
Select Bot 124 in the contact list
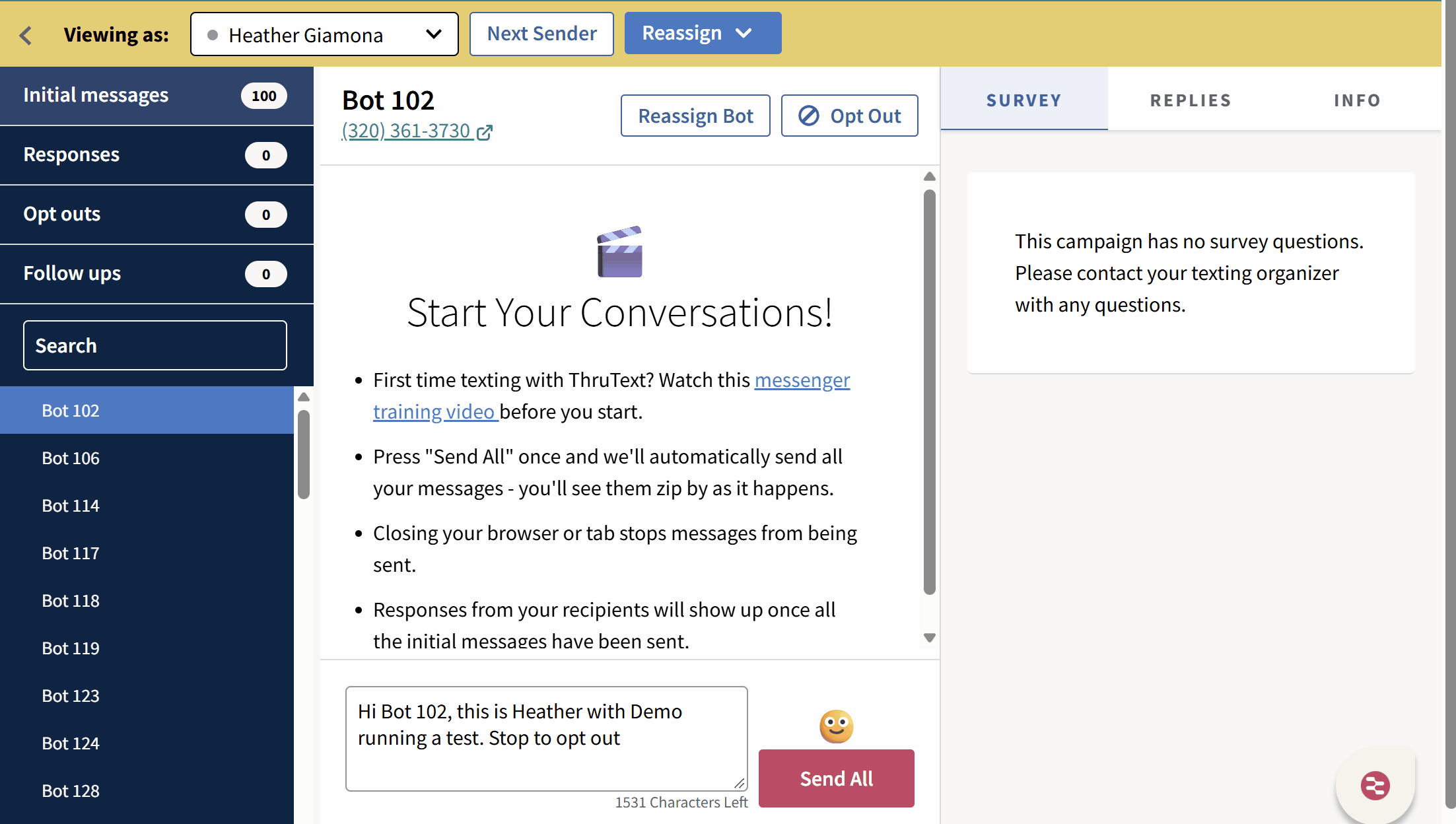tap(147, 743)
